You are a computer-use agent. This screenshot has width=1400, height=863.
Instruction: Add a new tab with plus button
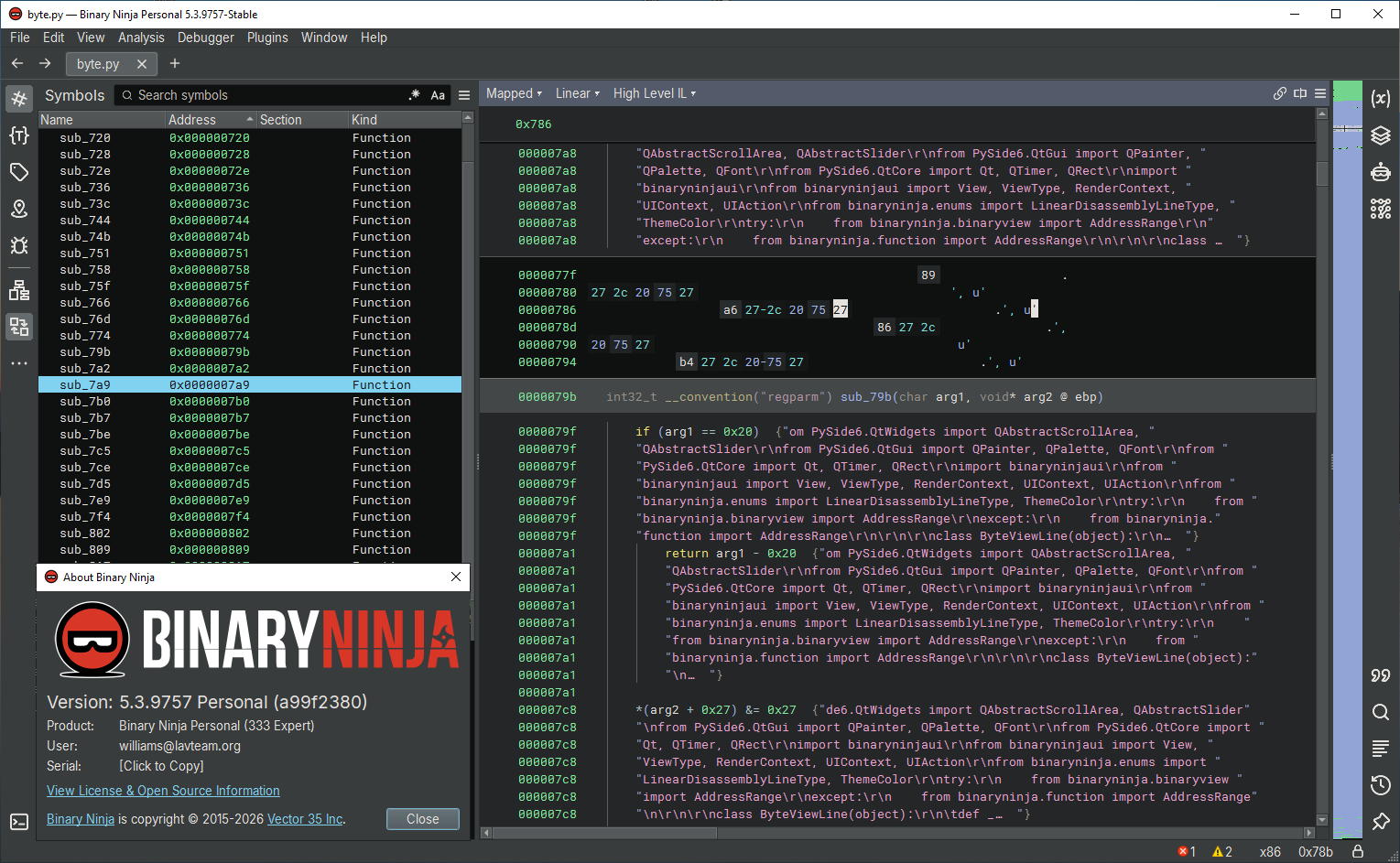pyautogui.click(x=175, y=63)
